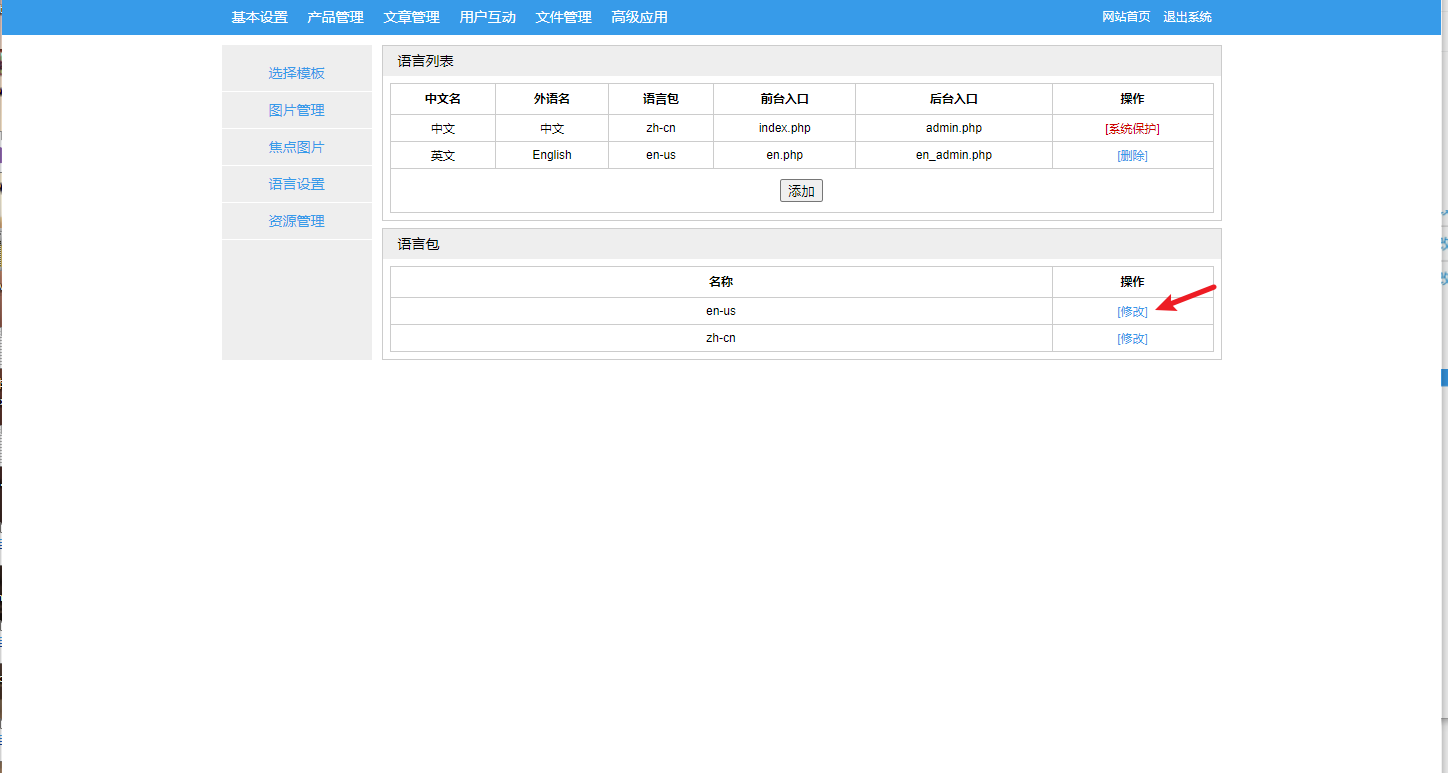Click the 中文名 column header
This screenshot has height=773, width=1448.
coord(443,99)
